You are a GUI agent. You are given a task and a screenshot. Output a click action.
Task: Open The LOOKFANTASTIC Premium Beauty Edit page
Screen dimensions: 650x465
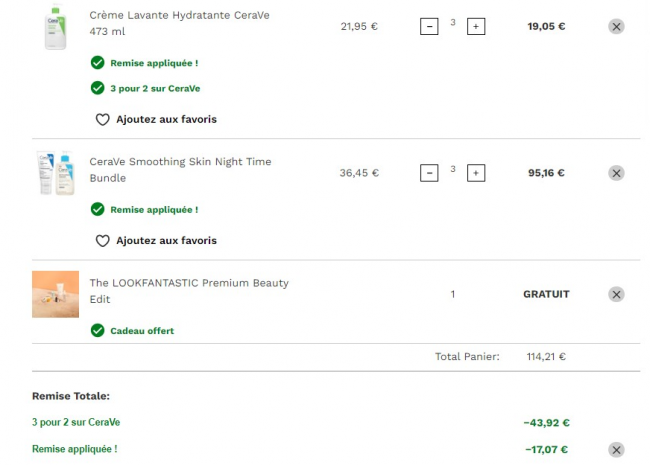click(x=189, y=291)
